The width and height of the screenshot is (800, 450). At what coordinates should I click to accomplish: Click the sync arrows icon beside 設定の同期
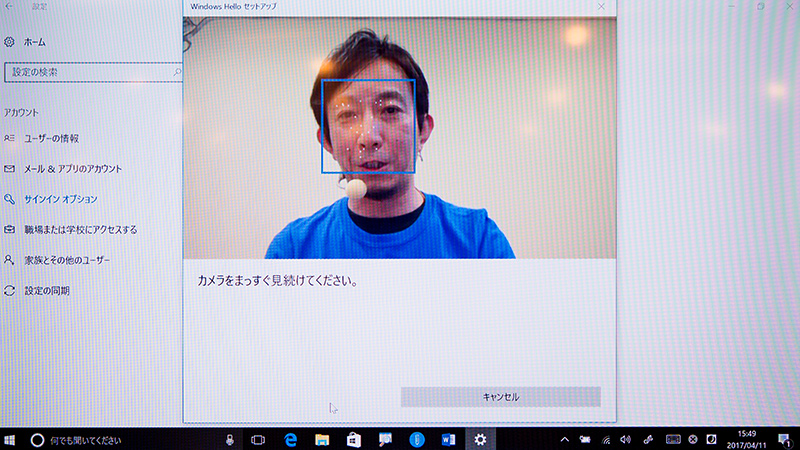tap(9, 291)
